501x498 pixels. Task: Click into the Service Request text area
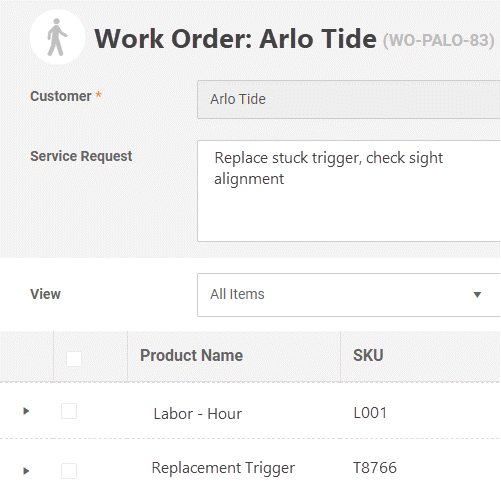click(x=349, y=191)
